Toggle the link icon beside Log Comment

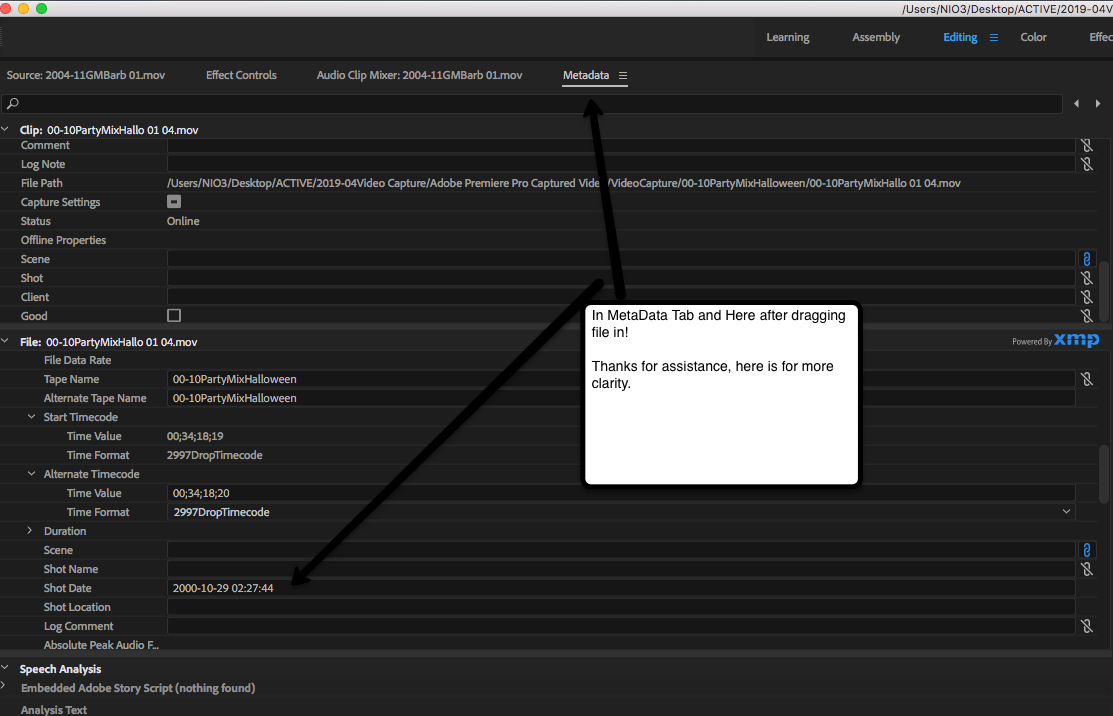pos(1087,625)
